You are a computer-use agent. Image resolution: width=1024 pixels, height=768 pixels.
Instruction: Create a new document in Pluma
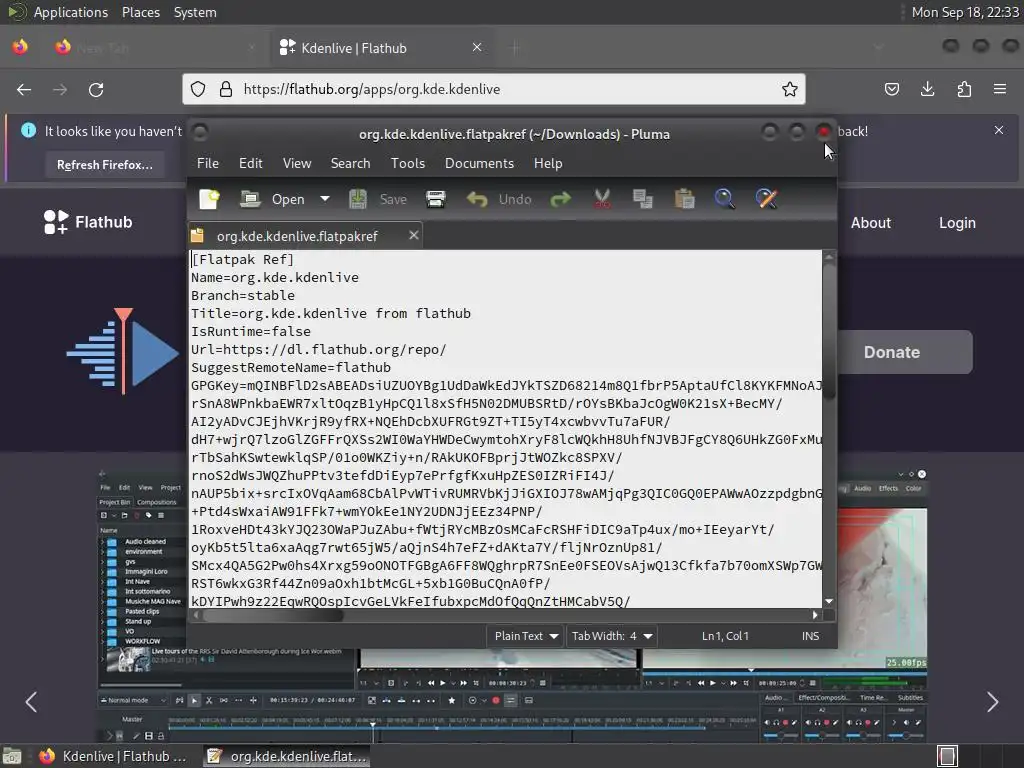pos(210,199)
